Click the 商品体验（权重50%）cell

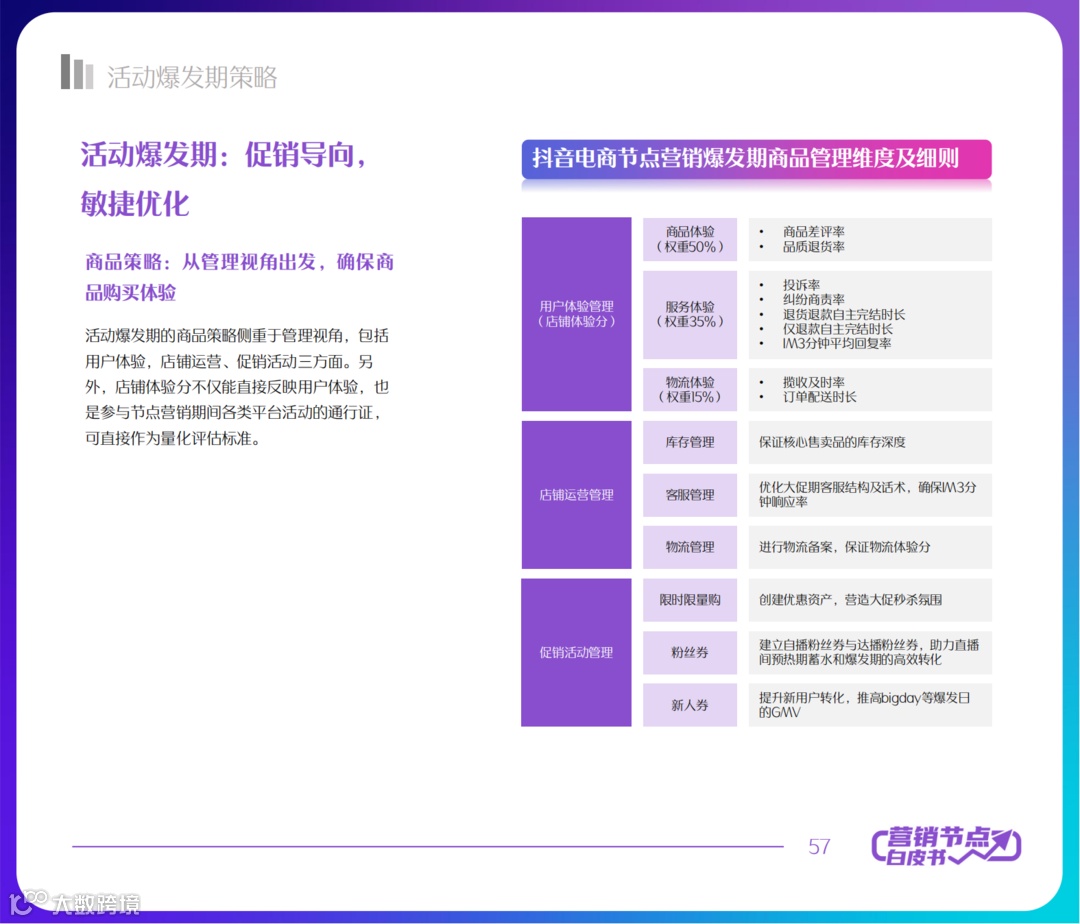coord(690,239)
